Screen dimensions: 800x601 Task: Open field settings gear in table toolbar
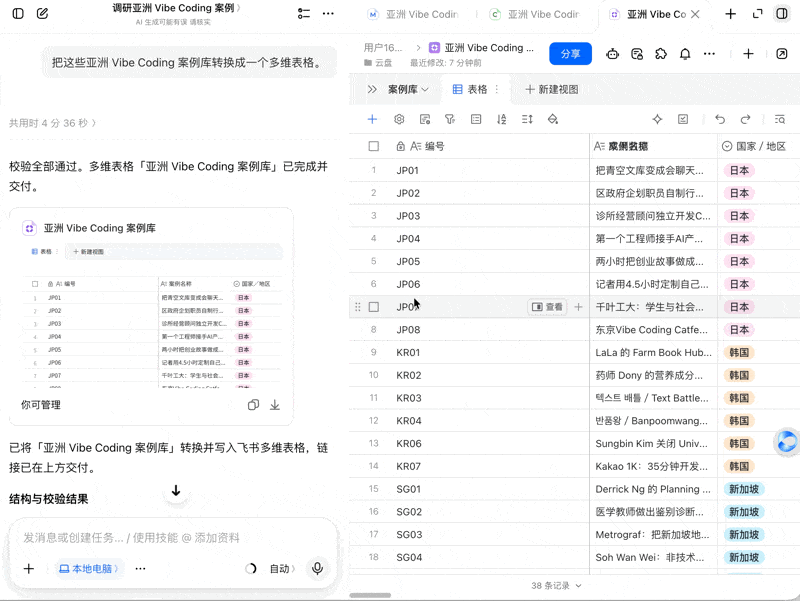[399, 119]
